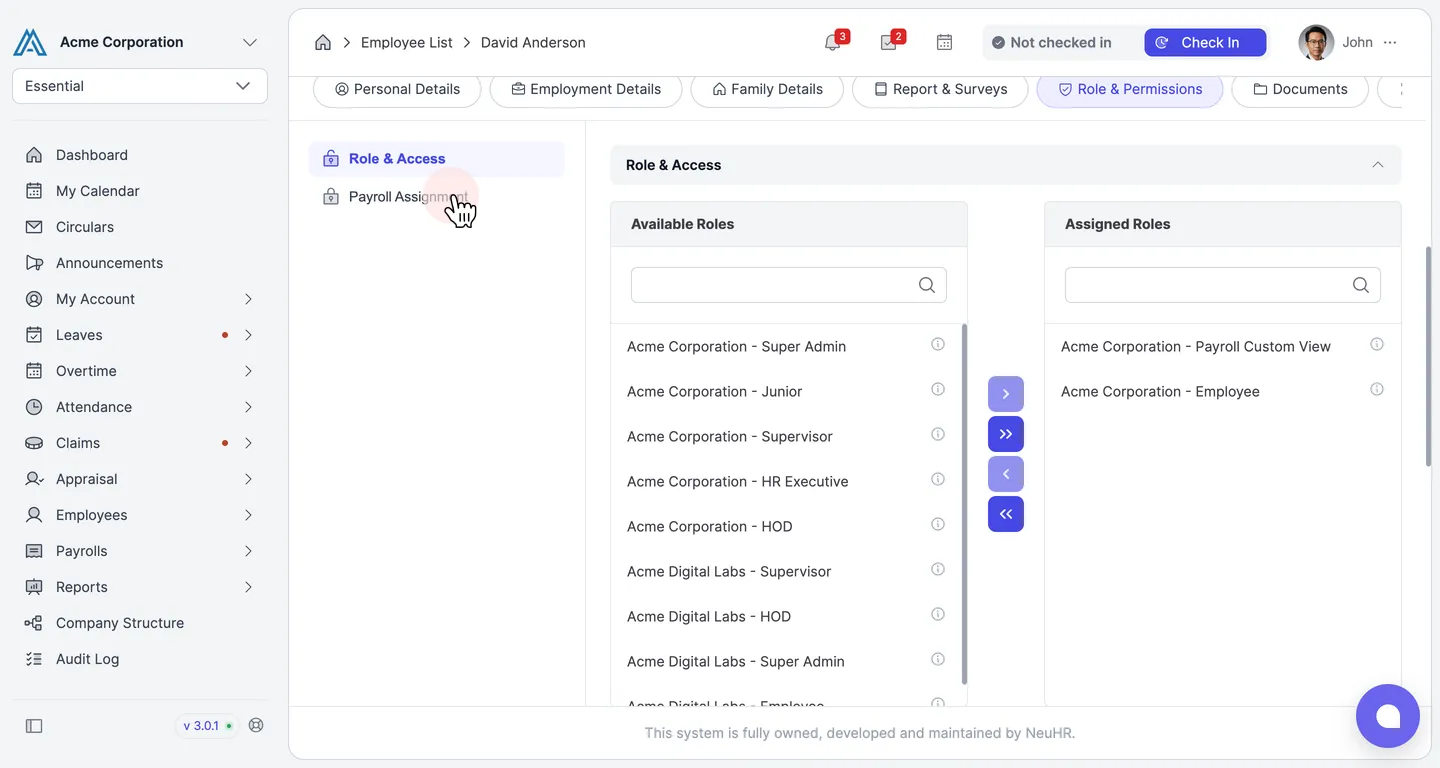The width and height of the screenshot is (1440, 768).
Task: Open Audit Log in the sidebar
Action: [140, 659]
